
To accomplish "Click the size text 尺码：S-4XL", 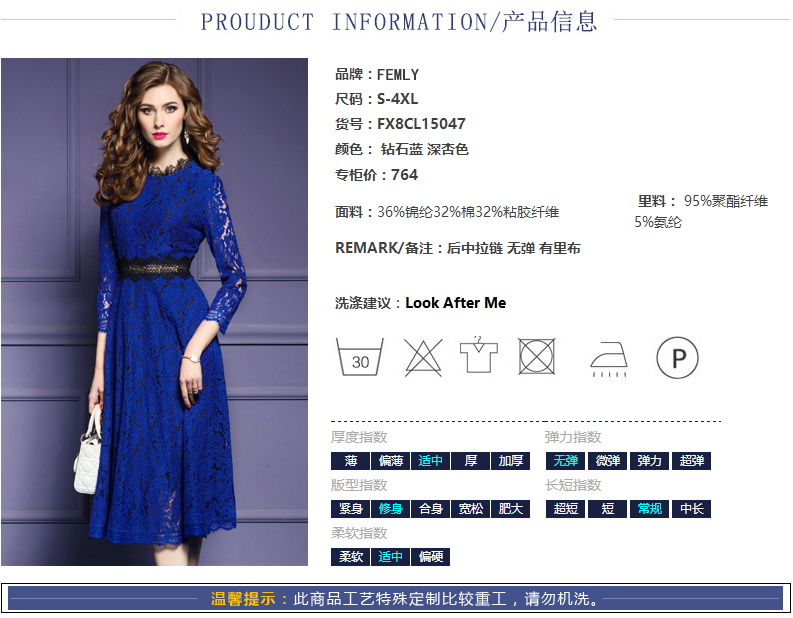I will 376,99.
